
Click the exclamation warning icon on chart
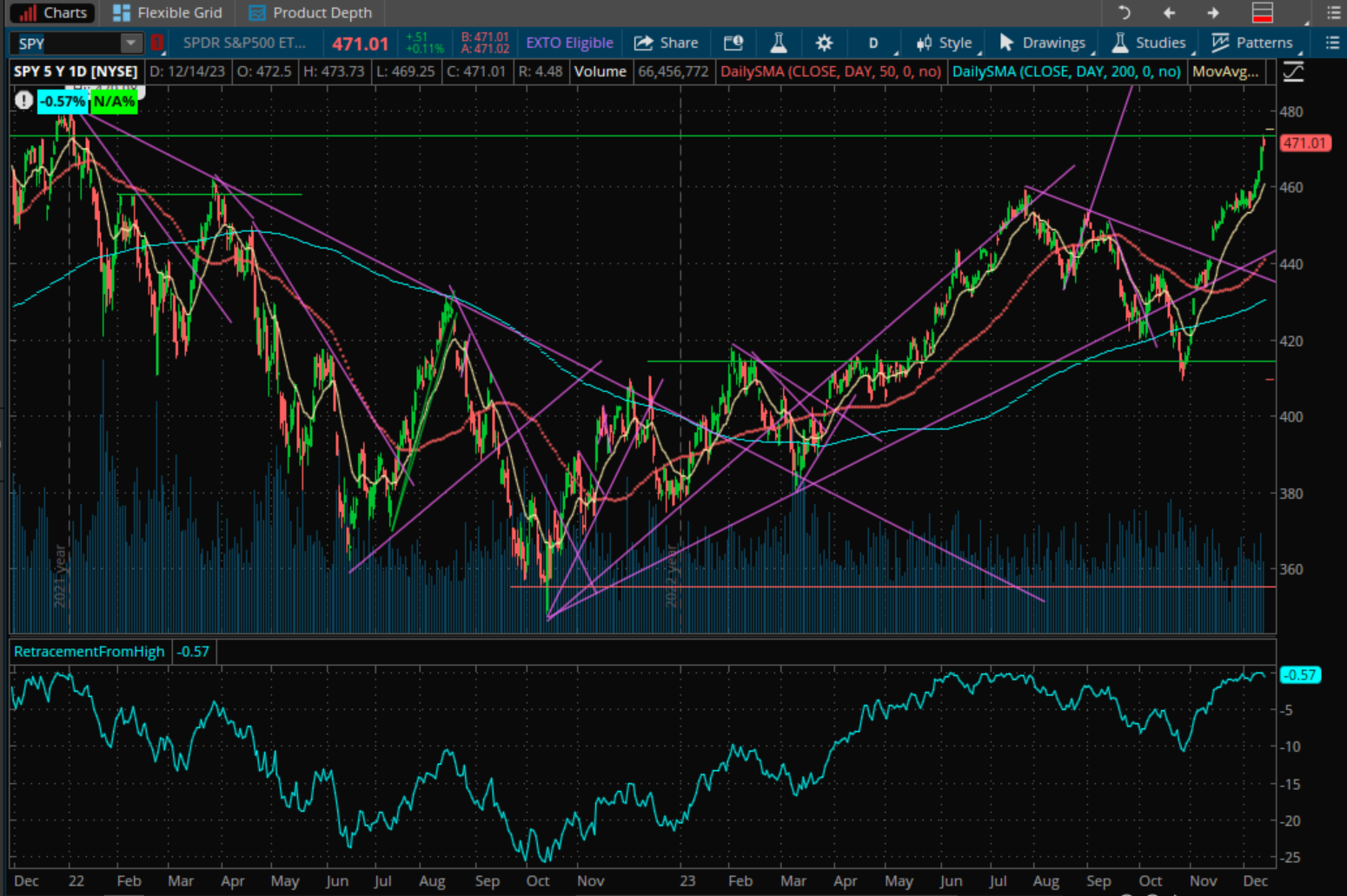(x=23, y=101)
